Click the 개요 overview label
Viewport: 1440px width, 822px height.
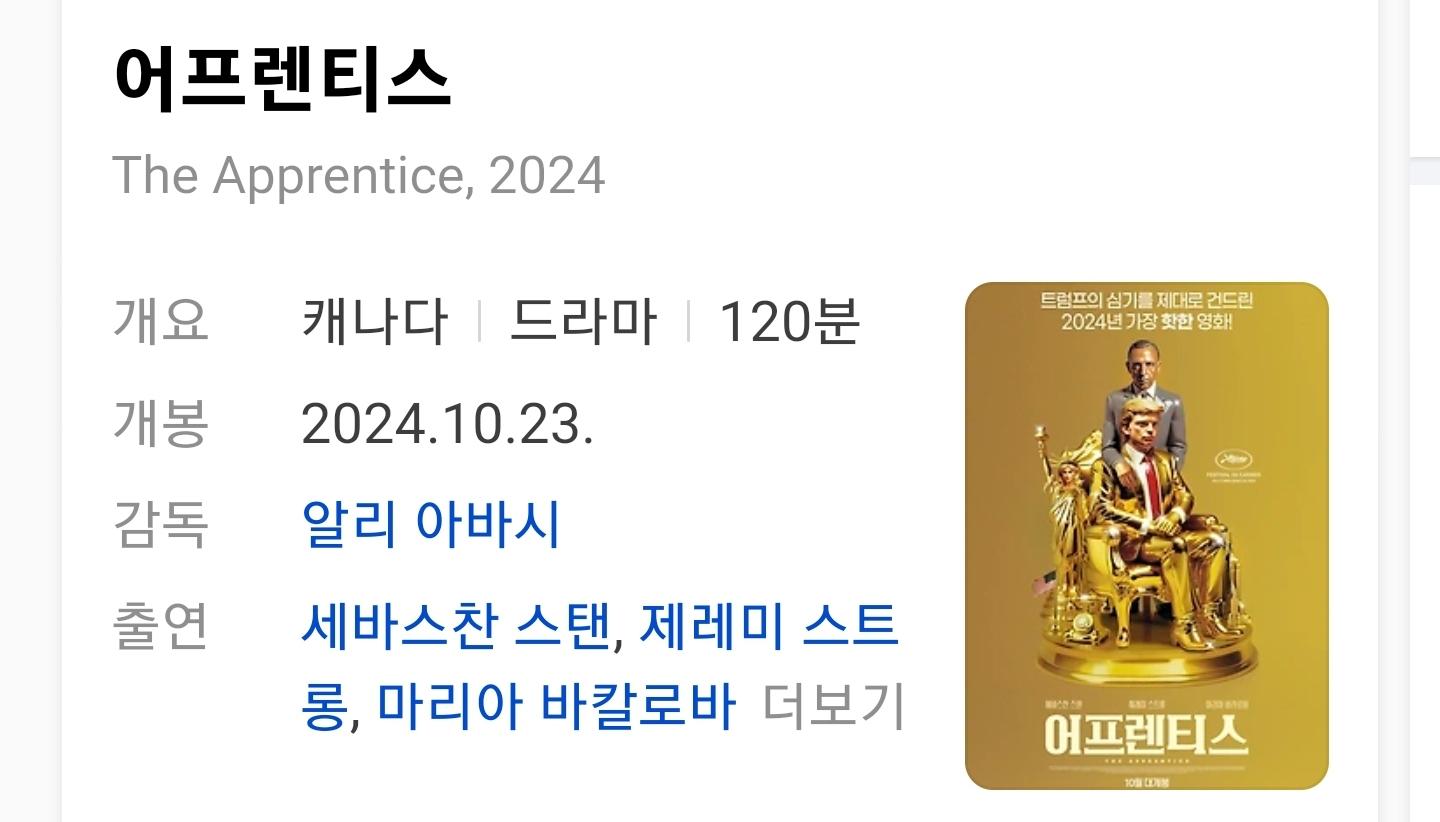pyautogui.click(x=161, y=322)
